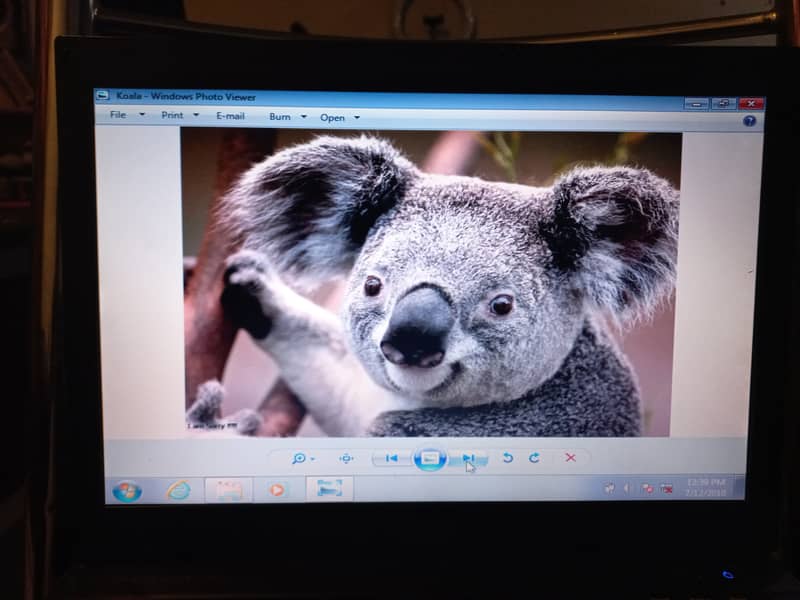Open the zoom magnifier control

tap(299, 458)
